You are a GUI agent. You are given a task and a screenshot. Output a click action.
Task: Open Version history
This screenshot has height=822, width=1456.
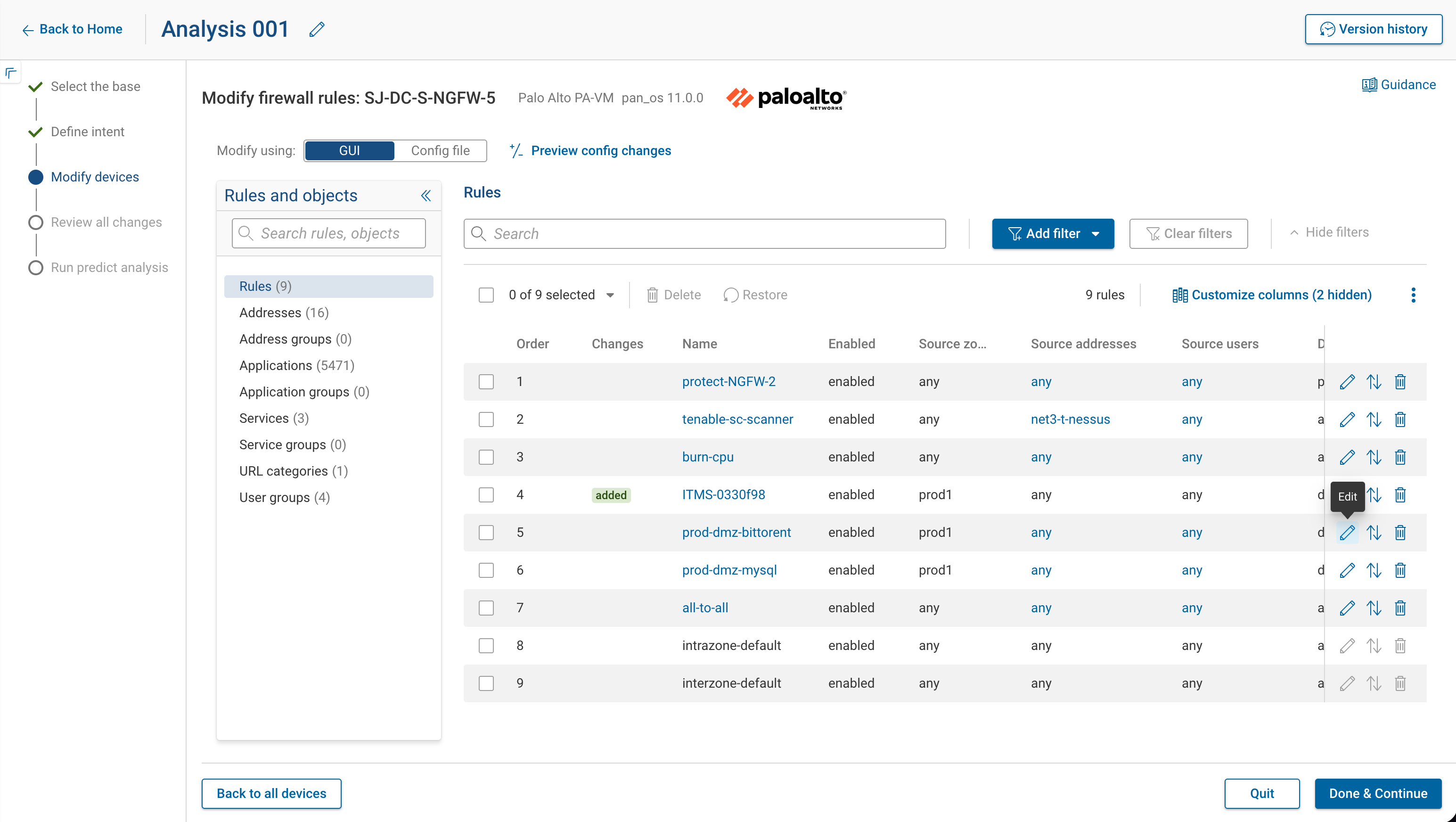point(1374,29)
